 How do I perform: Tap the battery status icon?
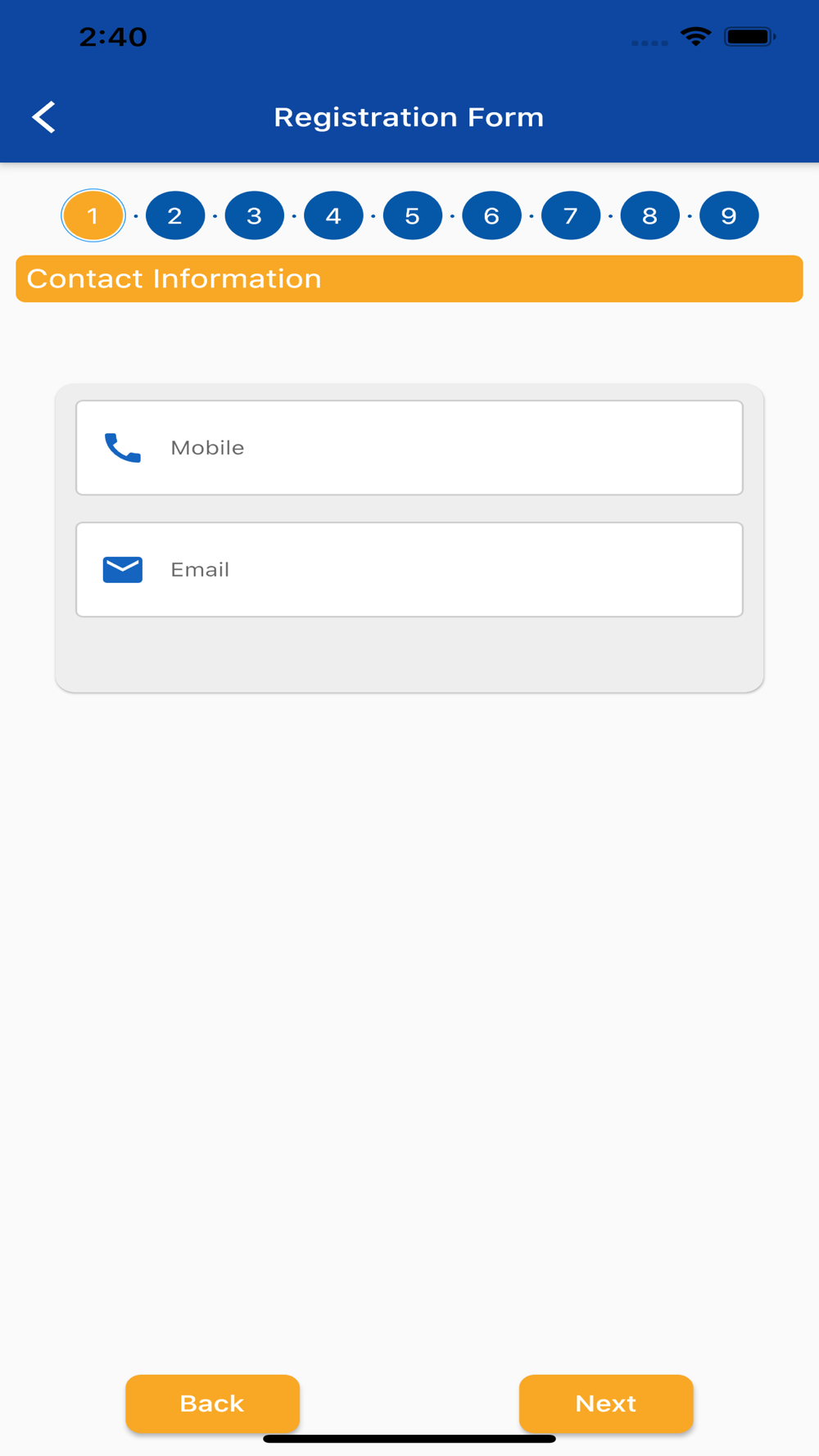(749, 37)
